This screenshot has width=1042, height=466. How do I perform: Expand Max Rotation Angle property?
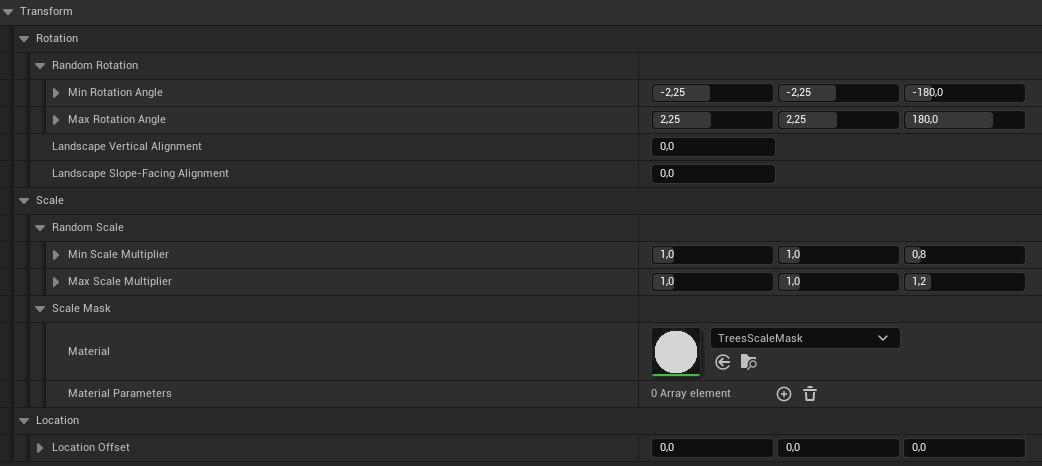(57, 119)
